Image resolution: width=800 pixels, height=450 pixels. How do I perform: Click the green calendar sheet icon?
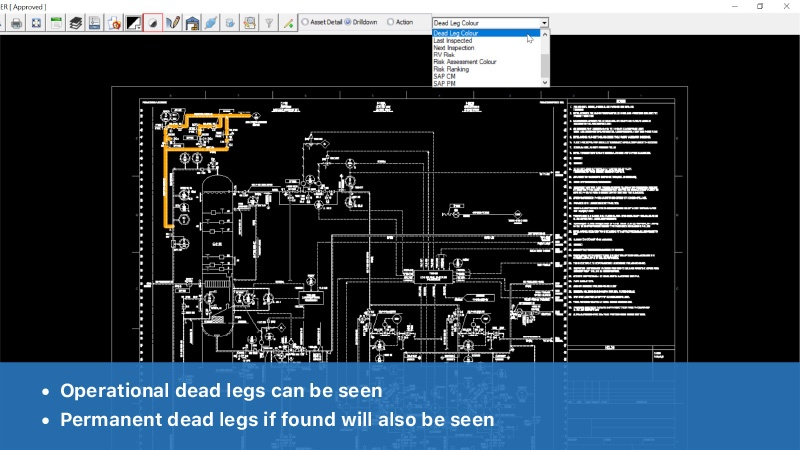pyautogui.click(x=55, y=22)
